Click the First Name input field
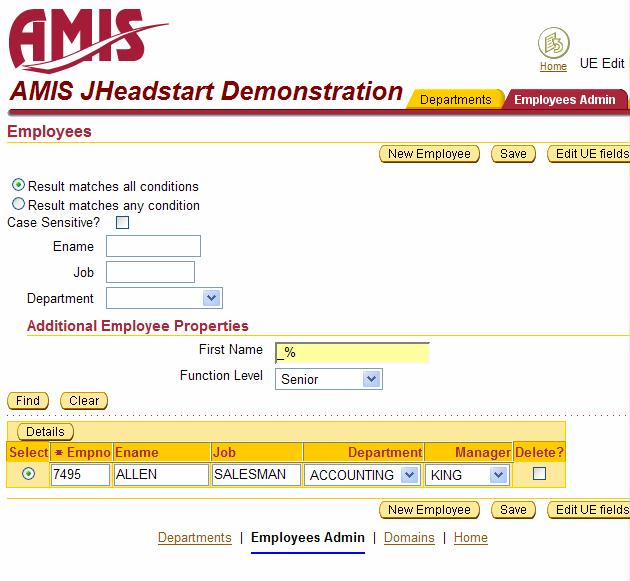The height and width of the screenshot is (581, 630). [x=352, y=352]
